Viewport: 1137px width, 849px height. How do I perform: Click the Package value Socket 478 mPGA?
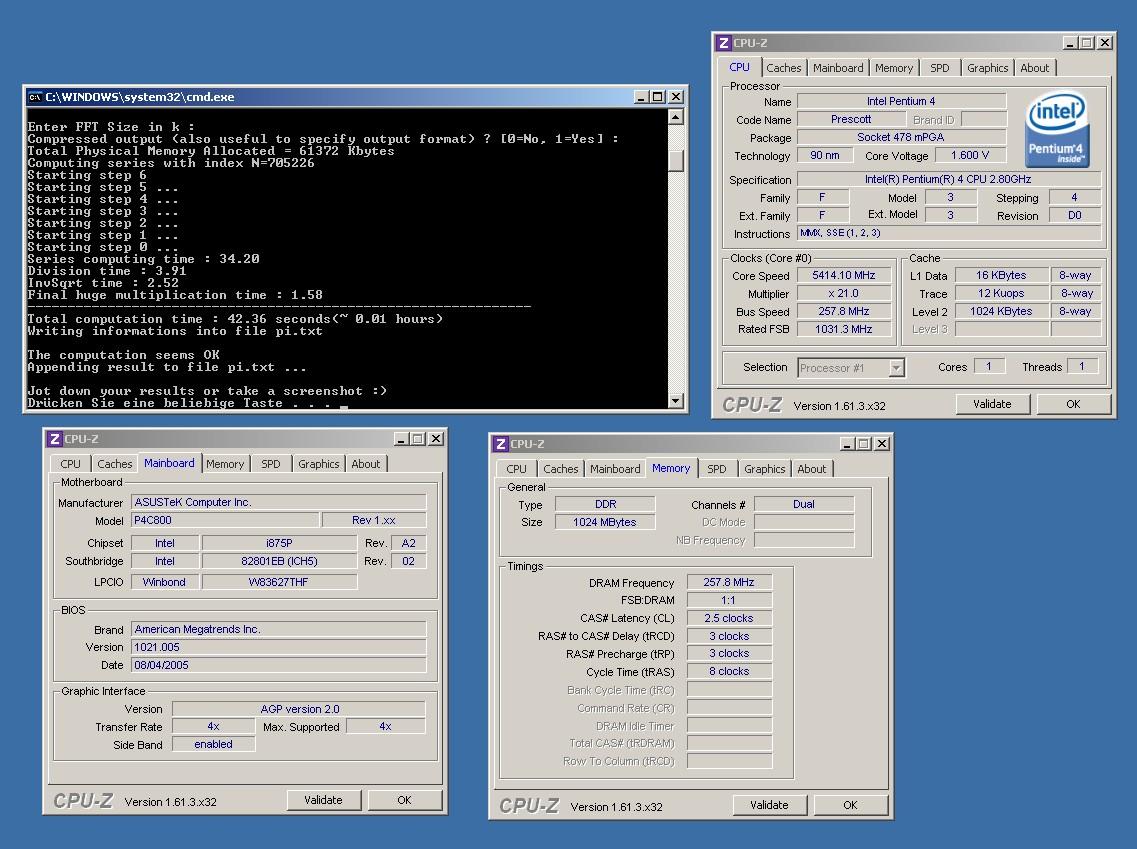pyautogui.click(x=901, y=137)
